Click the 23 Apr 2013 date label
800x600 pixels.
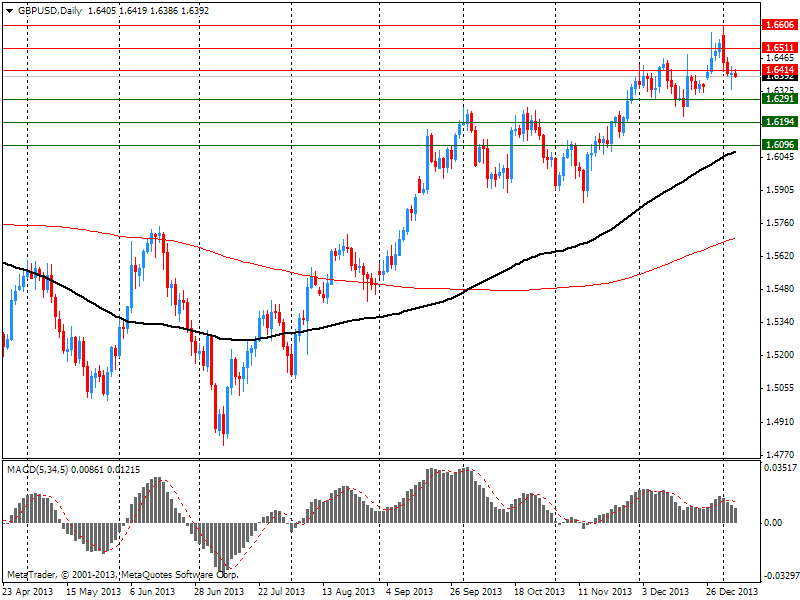pos(30,592)
